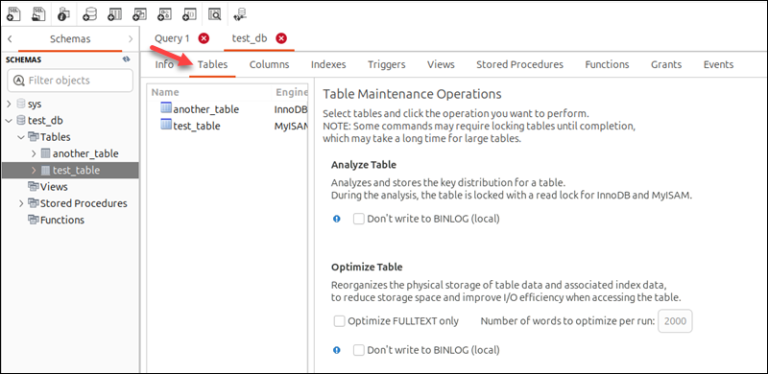
Task: Refresh the SCHEMAS list icon
Action: pos(126,59)
